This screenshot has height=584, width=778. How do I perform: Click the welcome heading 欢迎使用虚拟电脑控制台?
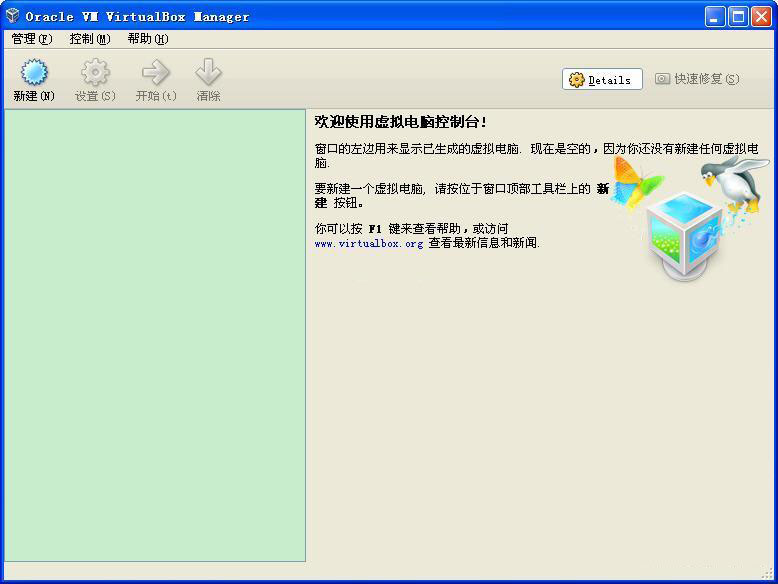400,122
